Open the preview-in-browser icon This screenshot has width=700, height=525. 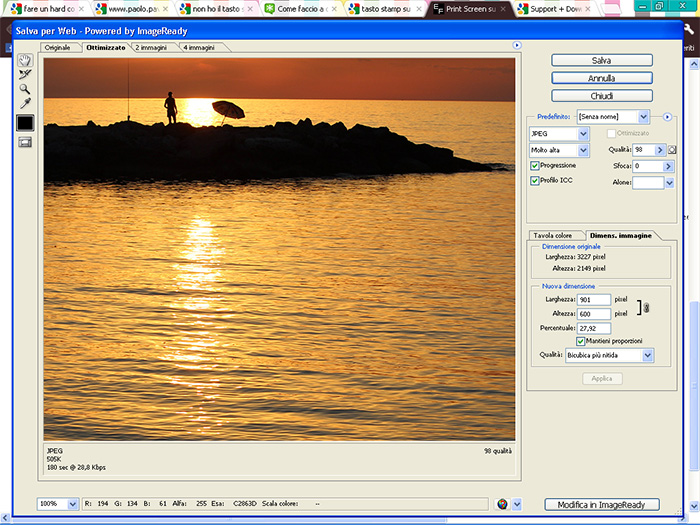[x=502, y=504]
